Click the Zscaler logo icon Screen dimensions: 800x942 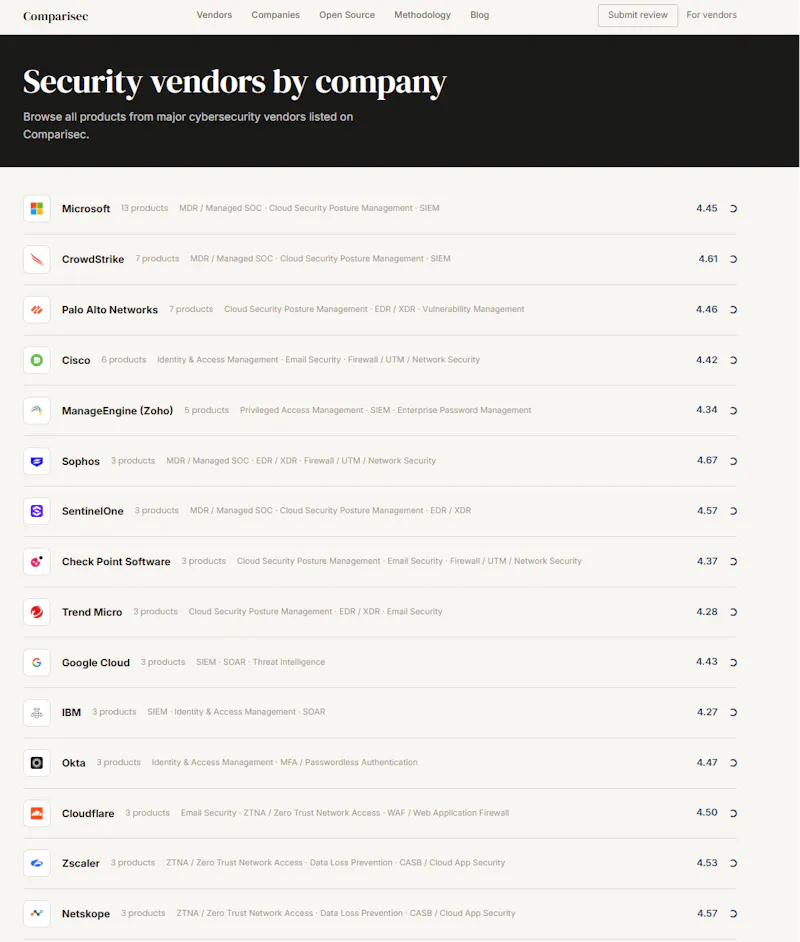tap(37, 863)
